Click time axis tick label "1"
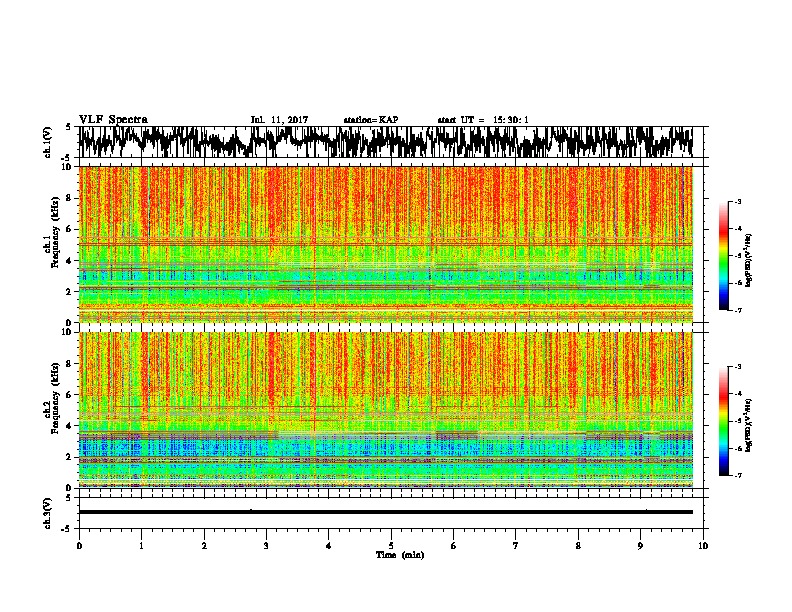Screen dimensions: 792x612 coord(141,546)
